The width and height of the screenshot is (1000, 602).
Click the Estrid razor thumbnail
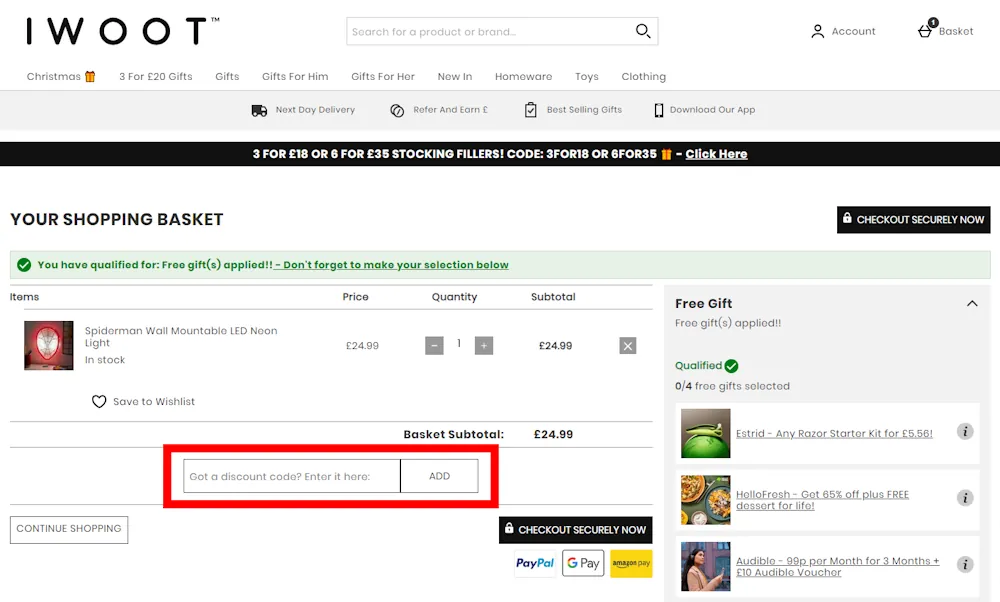(705, 434)
